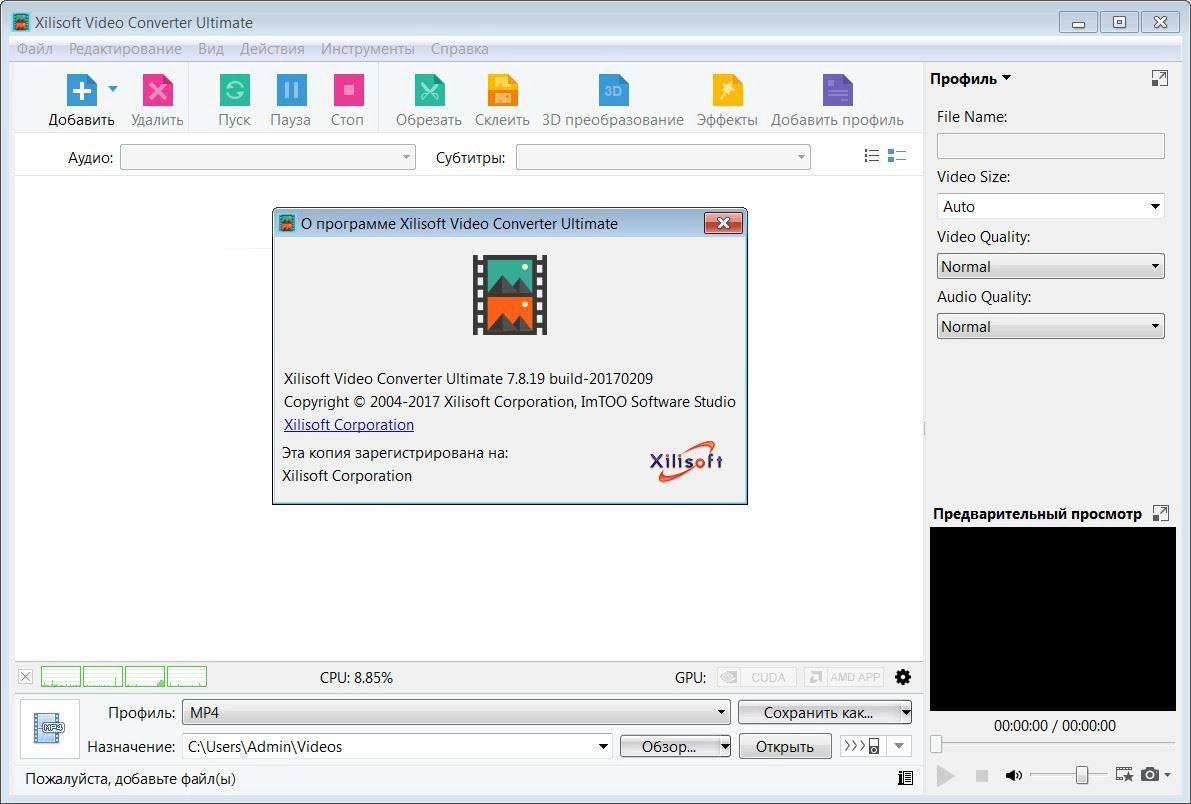Open the Вид menu

(211, 49)
